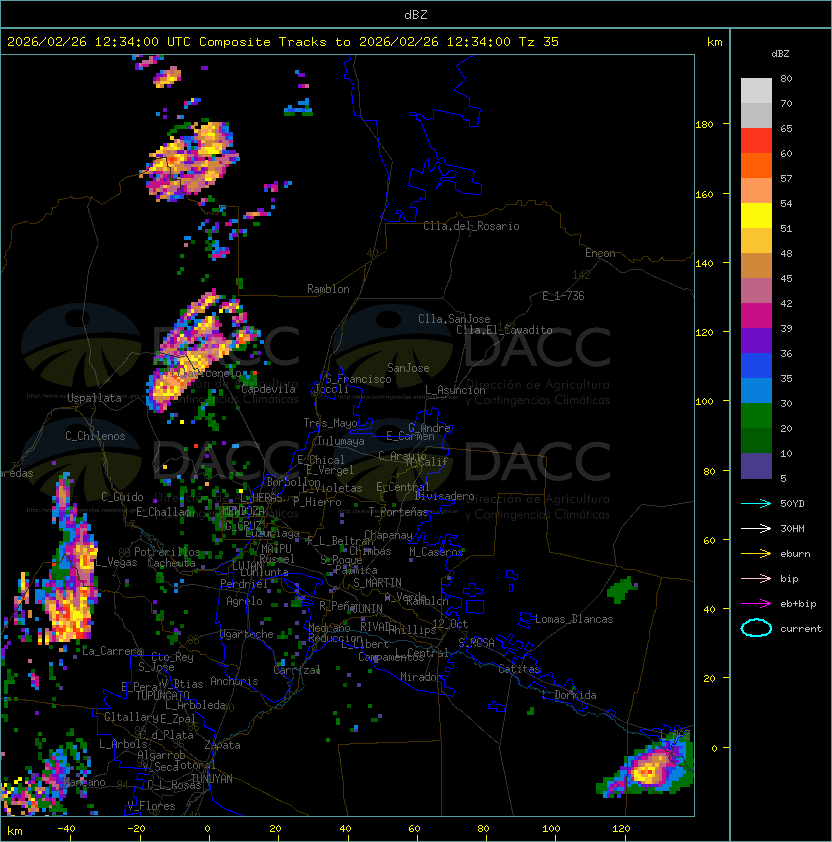The width and height of the screenshot is (832, 842).
Task: Click the 160 tick label on right axis
Action: 704,194
